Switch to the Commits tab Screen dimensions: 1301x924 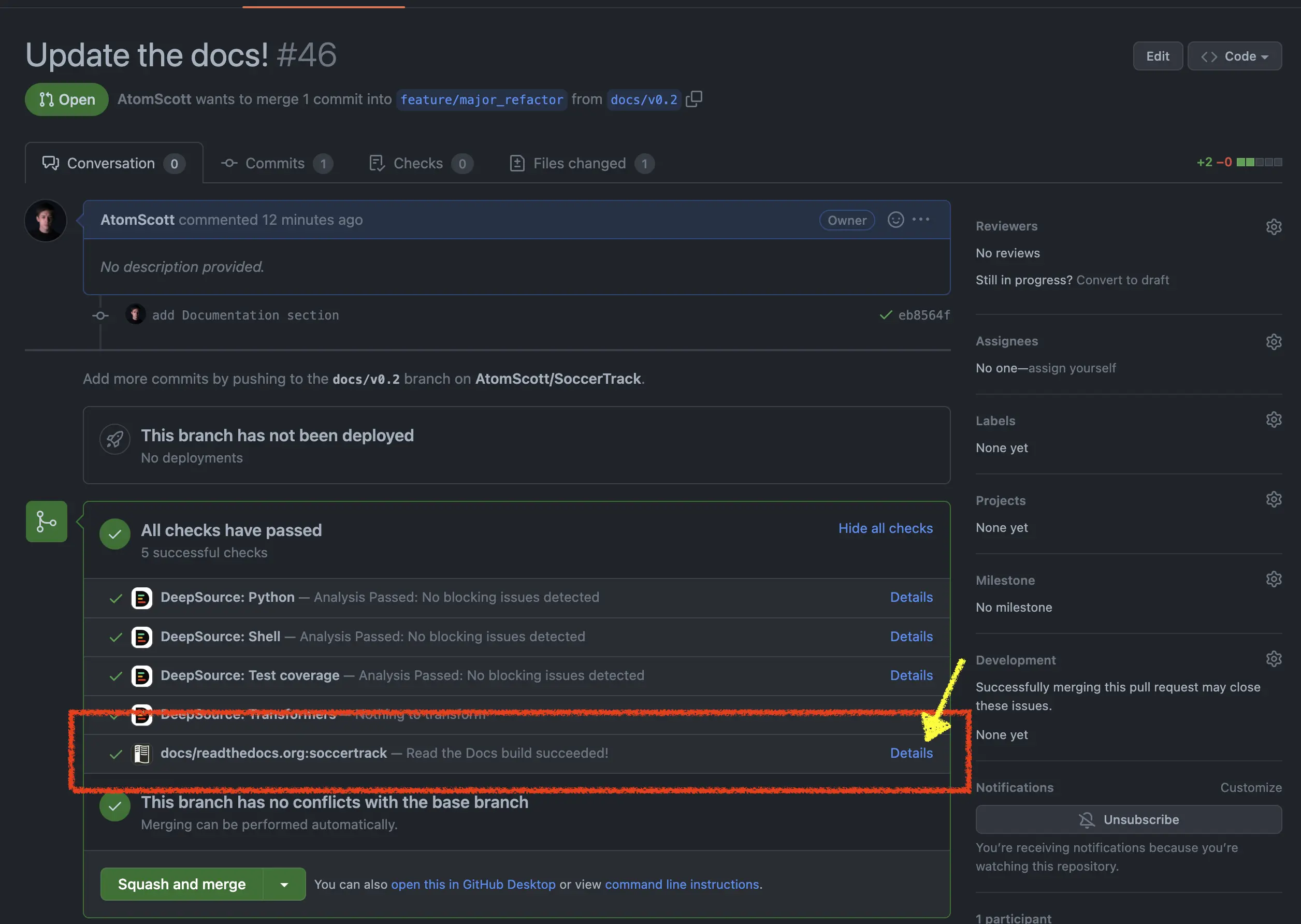point(277,163)
